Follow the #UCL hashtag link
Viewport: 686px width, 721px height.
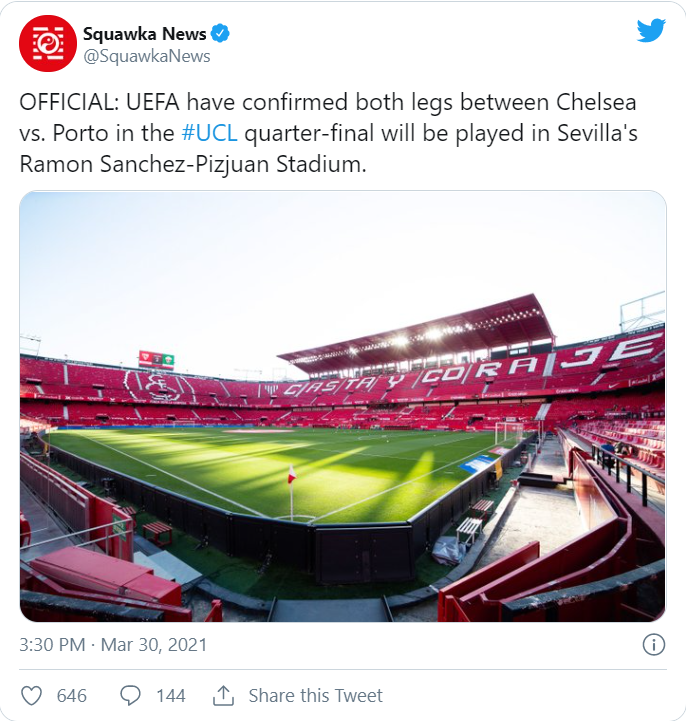click(209, 133)
